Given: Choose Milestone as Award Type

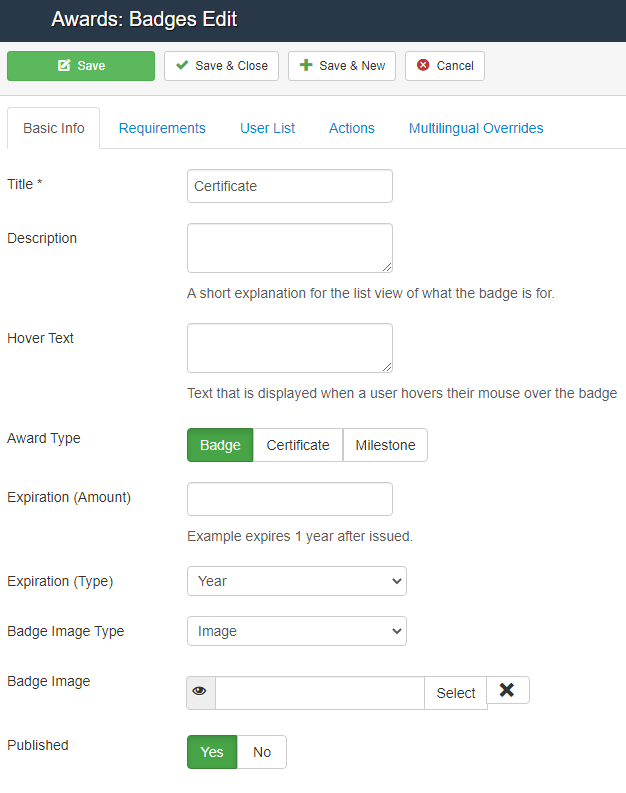Looking at the screenshot, I should click(385, 445).
